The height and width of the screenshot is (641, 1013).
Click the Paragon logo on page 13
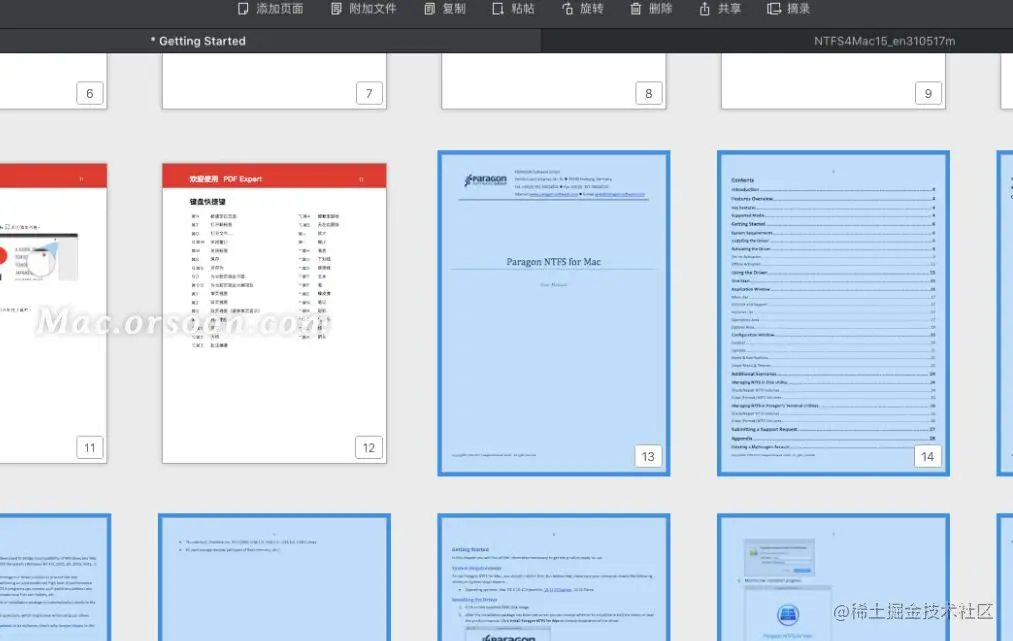click(486, 180)
